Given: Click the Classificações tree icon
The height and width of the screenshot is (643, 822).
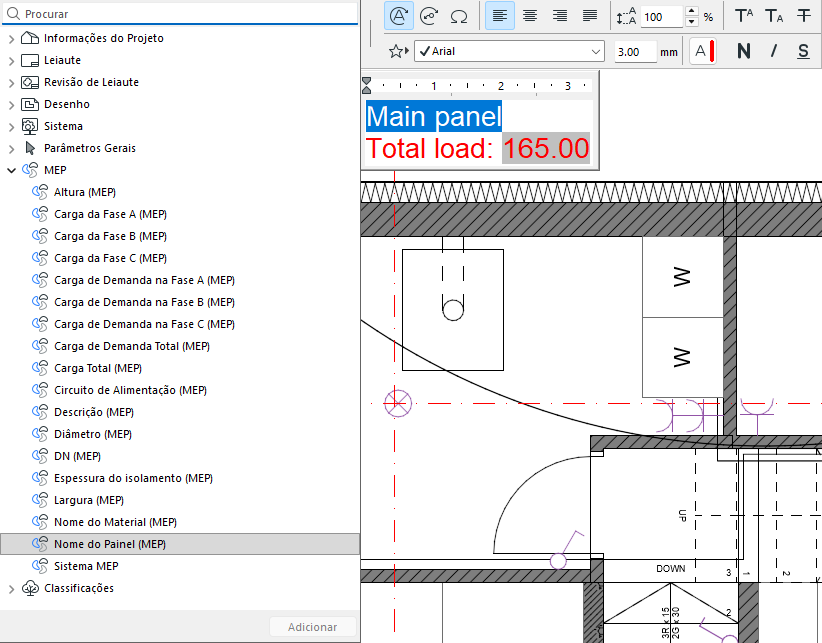Looking at the screenshot, I should click(30, 588).
